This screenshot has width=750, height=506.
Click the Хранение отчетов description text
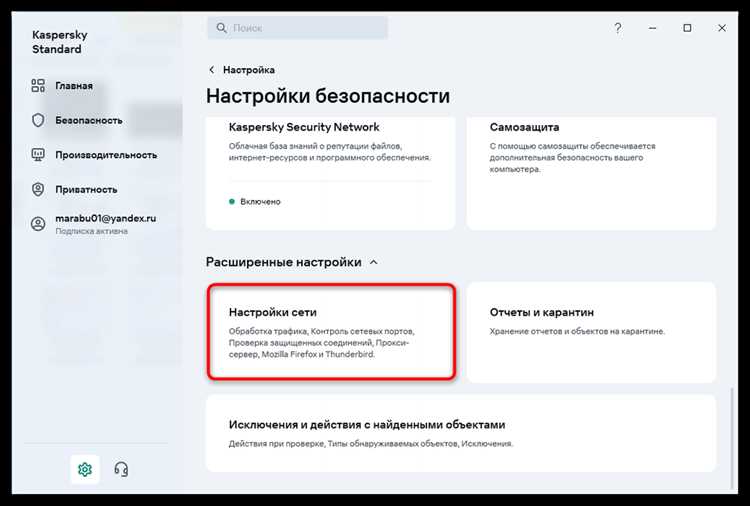point(577,331)
